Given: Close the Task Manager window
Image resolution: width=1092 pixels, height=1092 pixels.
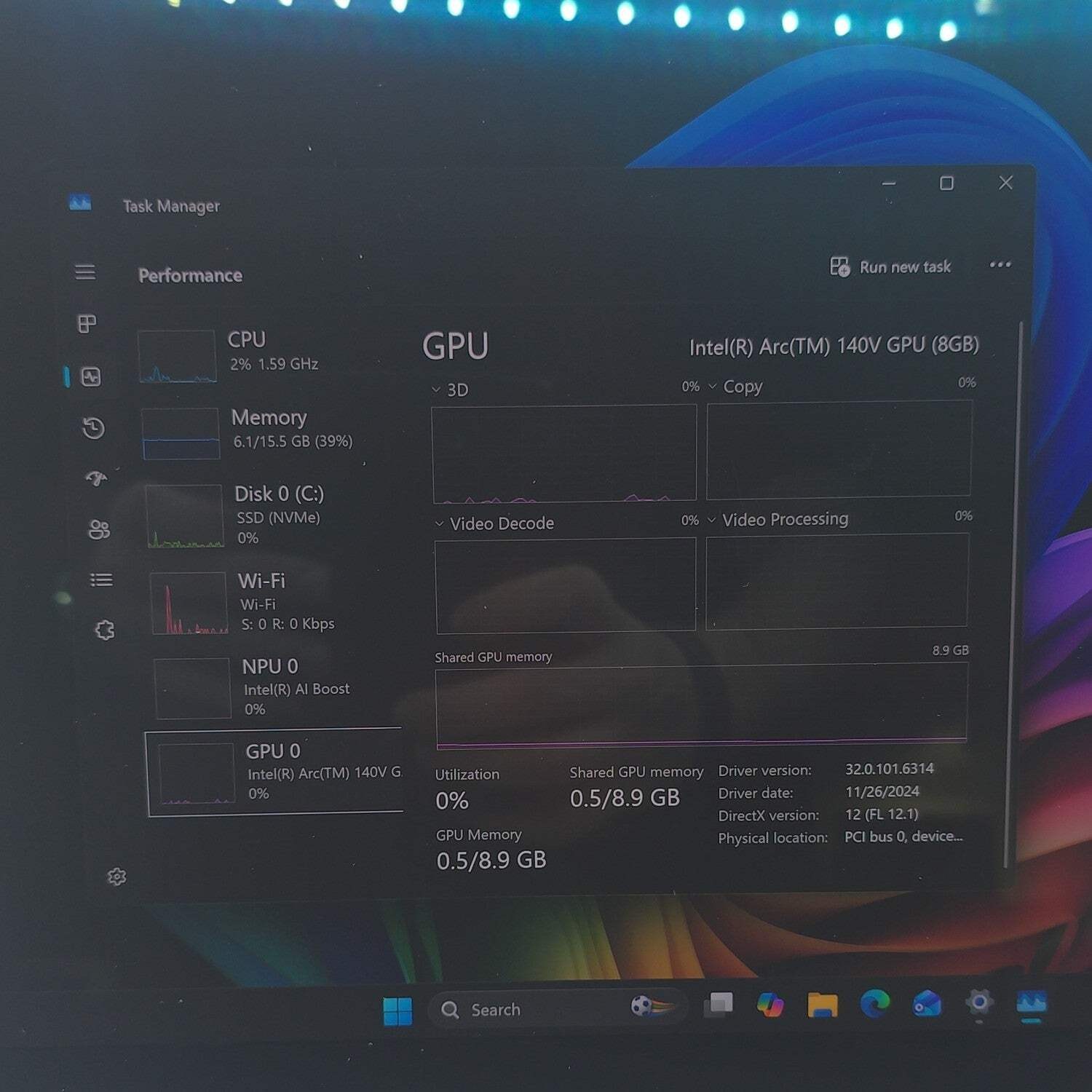Looking at the screenshot, I should click(x=1006, y=183).
